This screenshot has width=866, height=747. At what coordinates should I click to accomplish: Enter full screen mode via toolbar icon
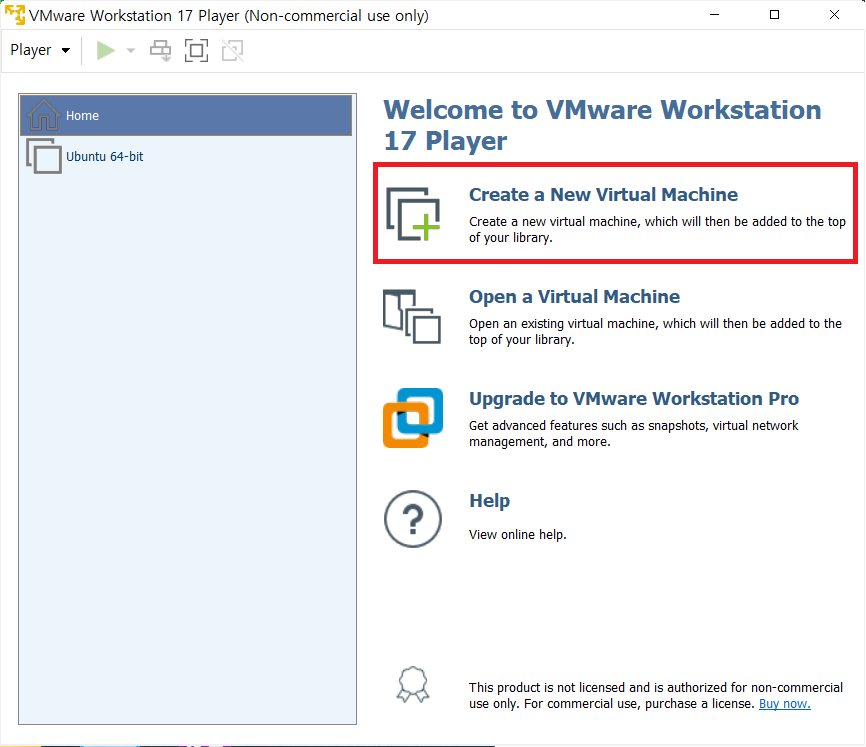[x=196, y=50]
